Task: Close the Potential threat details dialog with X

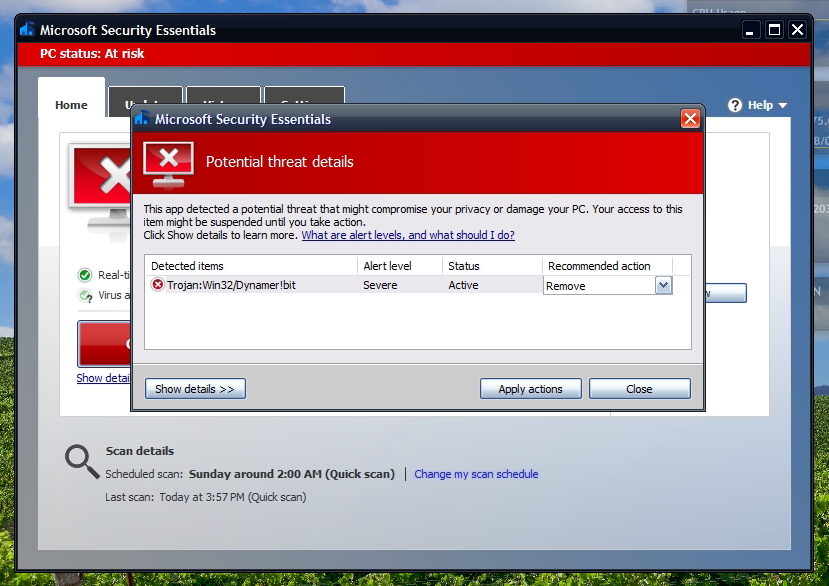Action: click(x=690, y=119)
